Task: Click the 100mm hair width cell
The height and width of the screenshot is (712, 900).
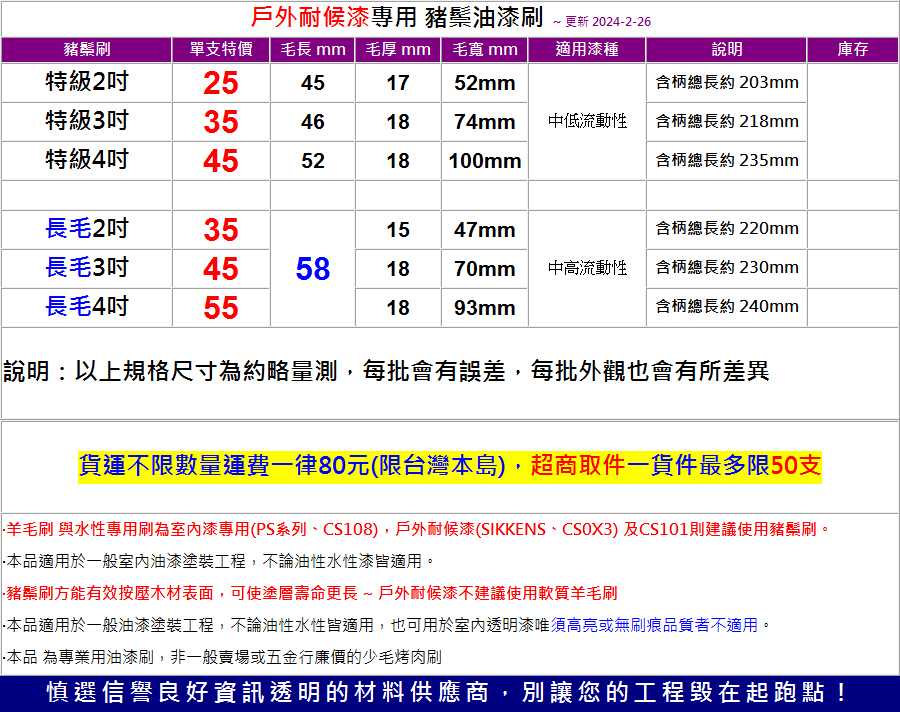Action: [x=485, y=161]
